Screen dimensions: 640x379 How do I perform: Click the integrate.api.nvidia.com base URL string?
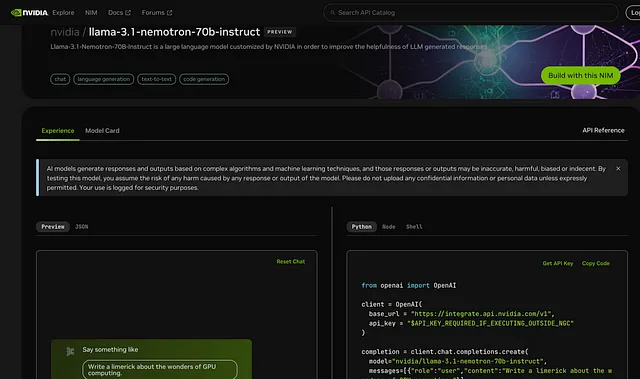(x=481, y=314)
